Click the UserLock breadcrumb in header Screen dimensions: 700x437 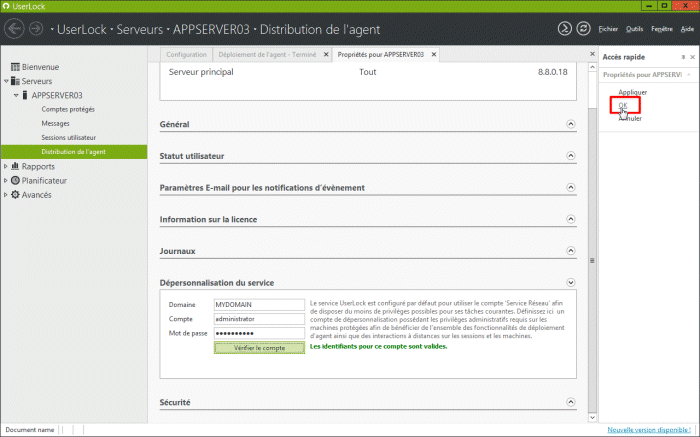(x=82, y=29)
